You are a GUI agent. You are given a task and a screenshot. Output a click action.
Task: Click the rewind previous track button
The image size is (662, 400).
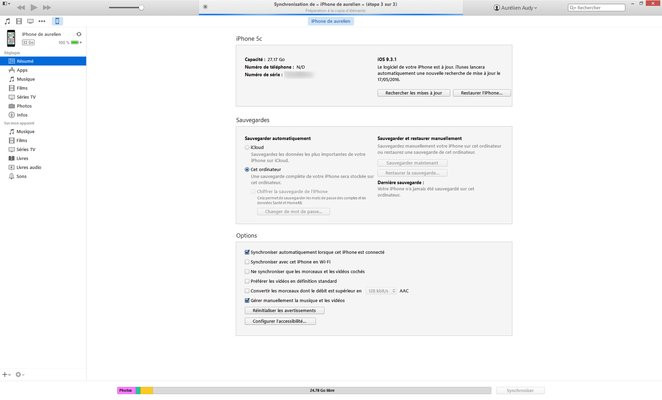point(21,8)
